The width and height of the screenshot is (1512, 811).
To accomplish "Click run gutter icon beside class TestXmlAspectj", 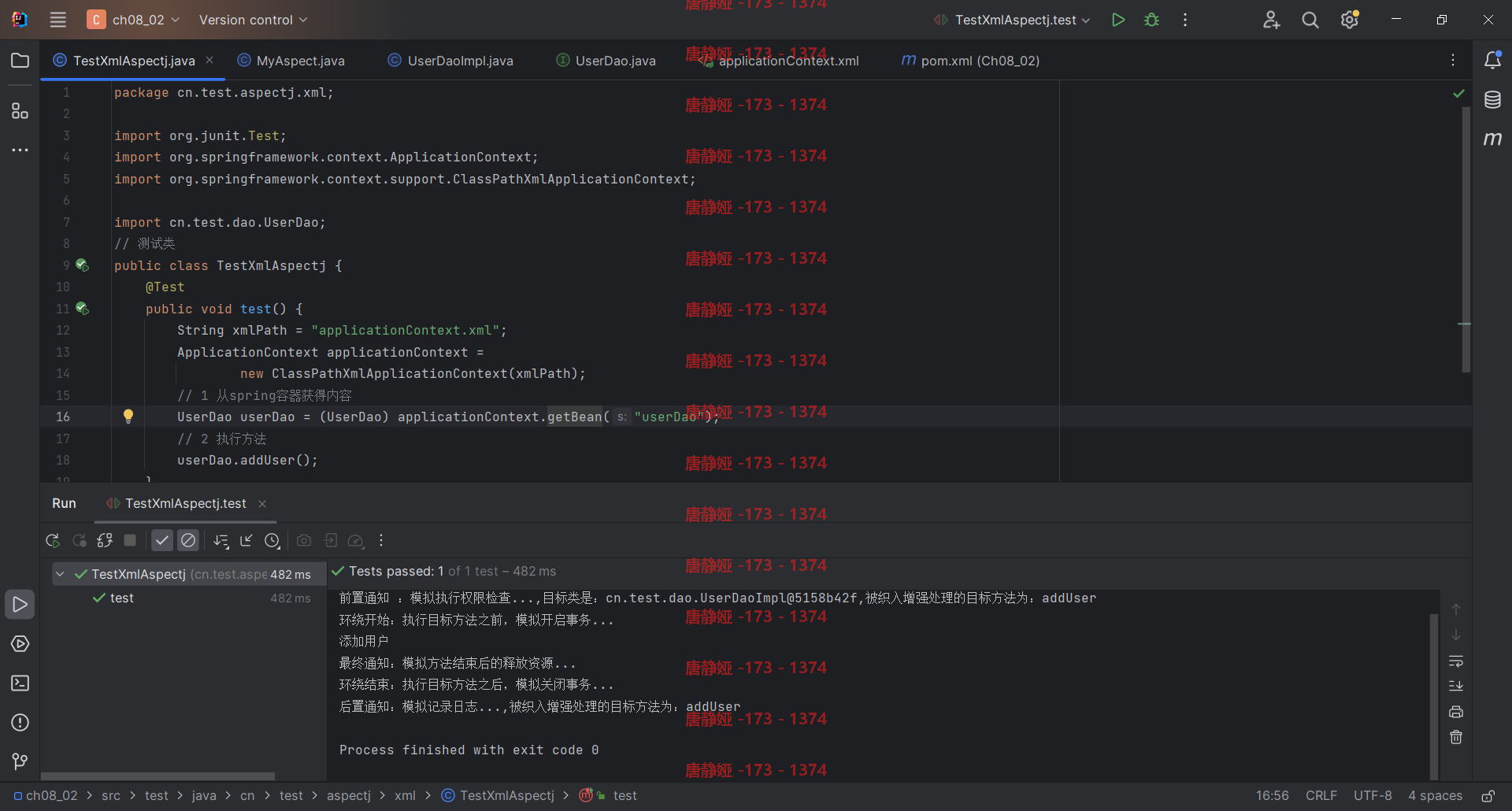I will [x=82, y=265].
